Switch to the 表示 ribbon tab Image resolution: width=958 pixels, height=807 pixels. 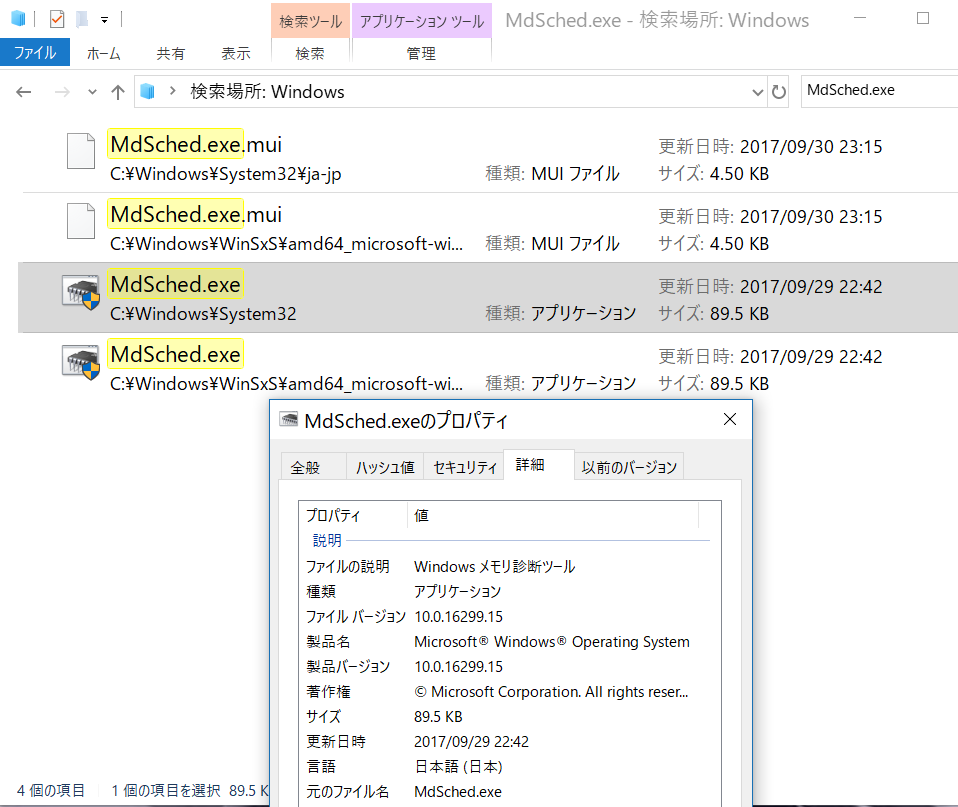pyautogui.click(x=236, y=54)
